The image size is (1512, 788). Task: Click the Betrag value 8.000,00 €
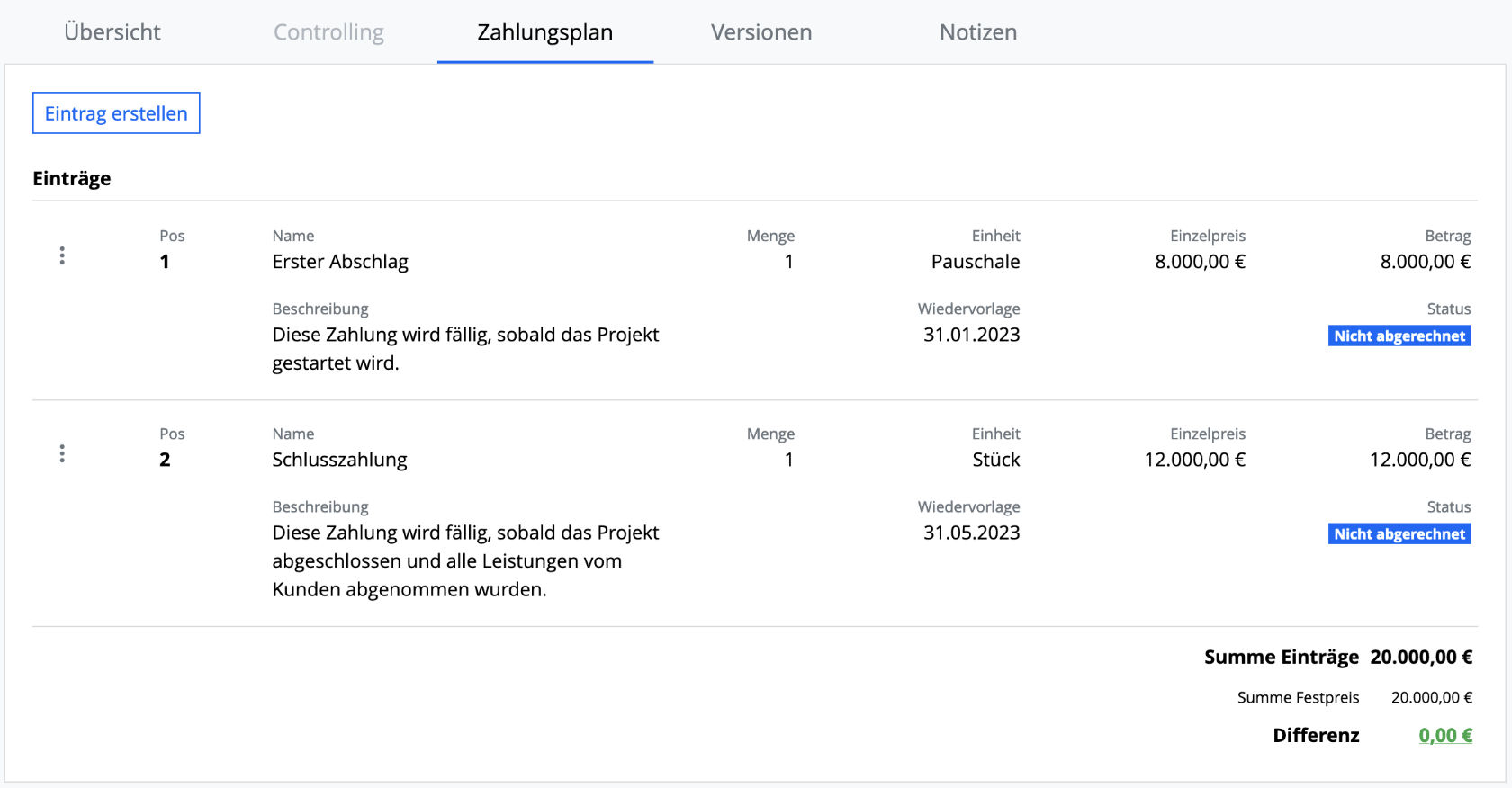pos(1426,262)
